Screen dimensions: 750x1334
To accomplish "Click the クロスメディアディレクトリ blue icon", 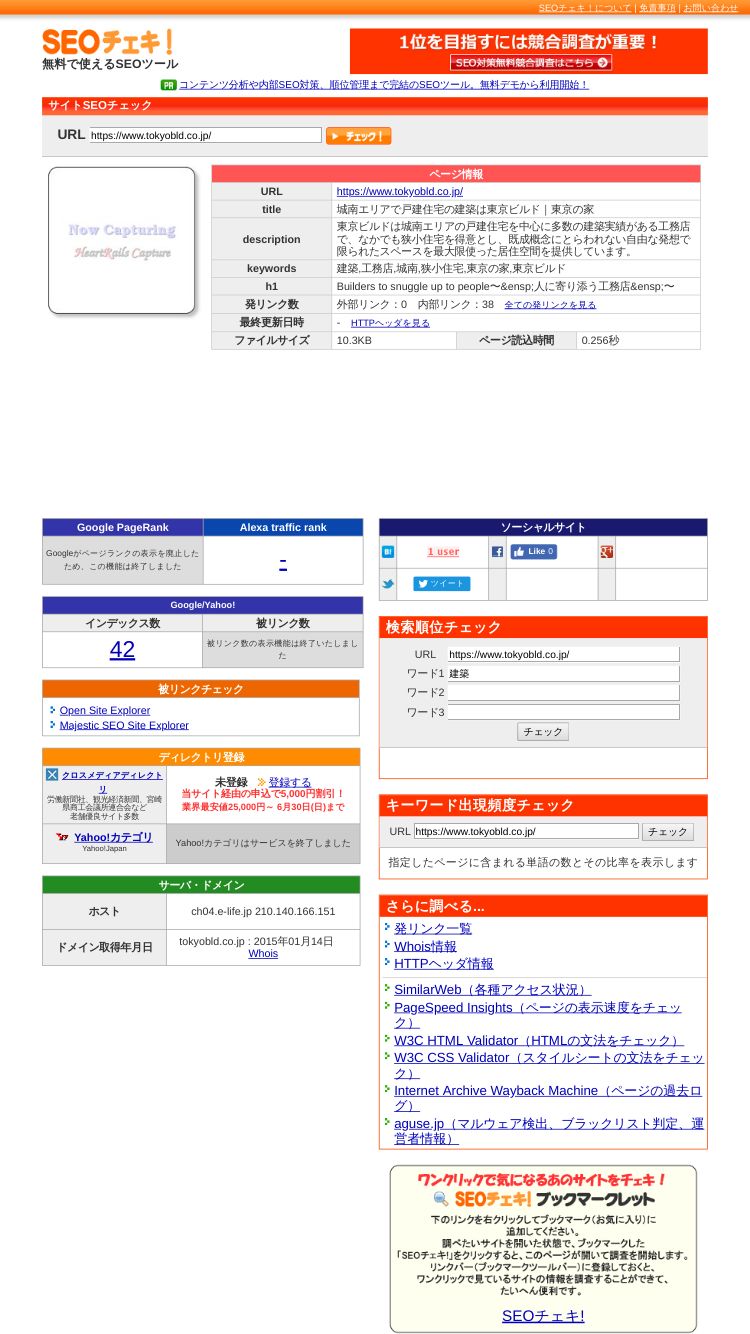I will pyautogui.click(x=52, y=774).
